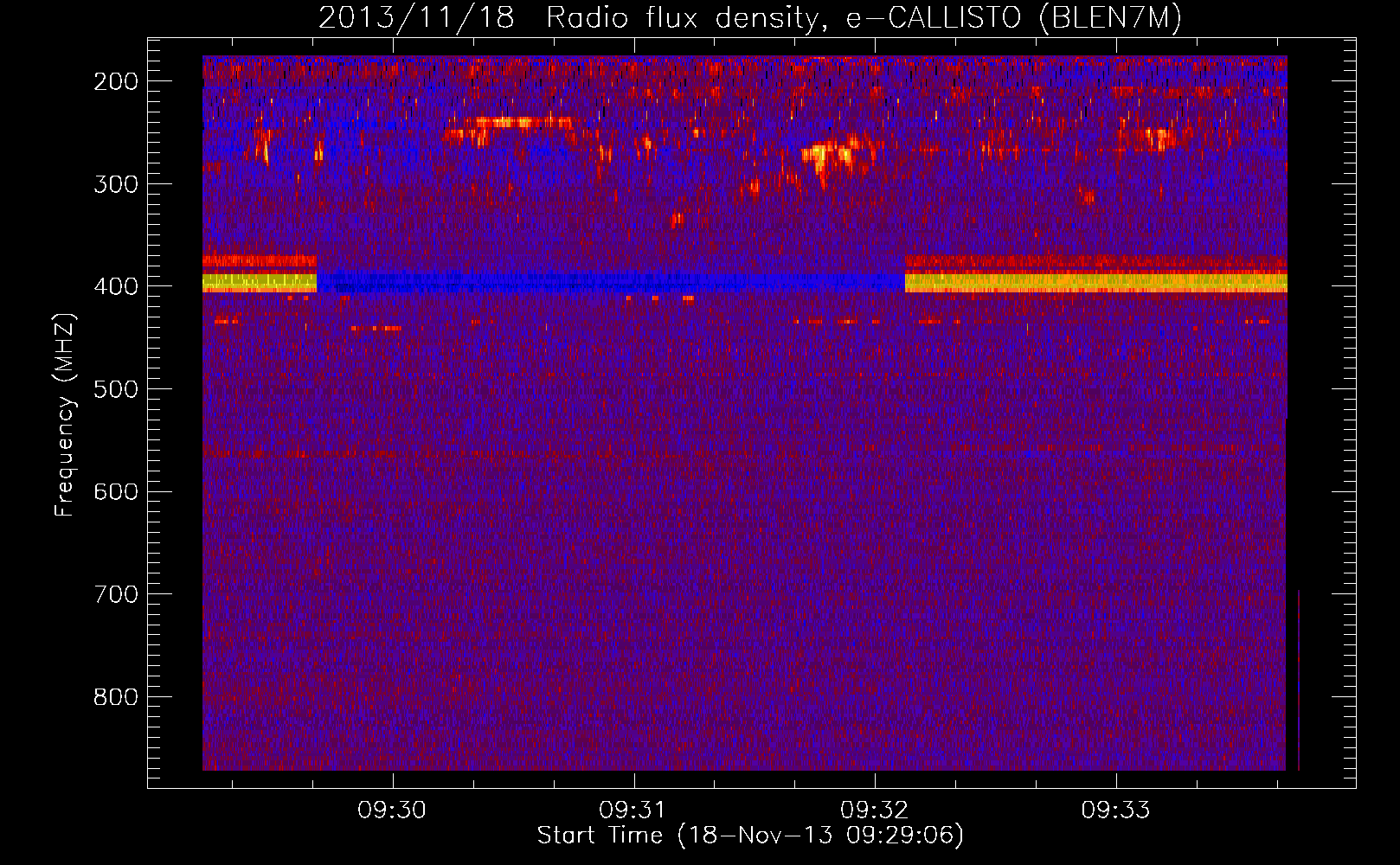The image size is (1400, 865).
Task: Click the 09:32 time tick label
Action: pyautogui.click(x=875, y=811)
